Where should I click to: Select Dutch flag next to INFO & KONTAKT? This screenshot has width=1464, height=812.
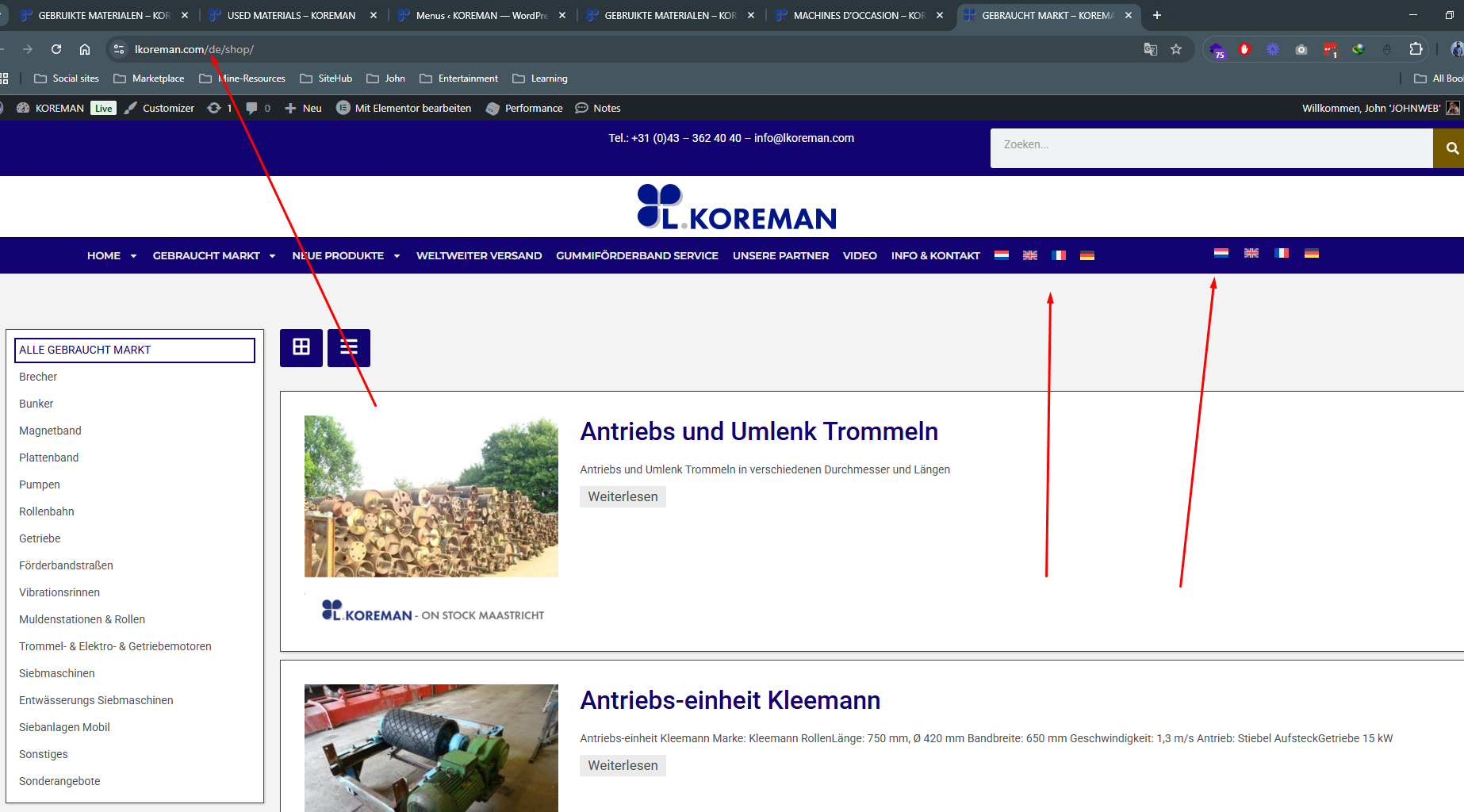click(x=1002, y=255)
